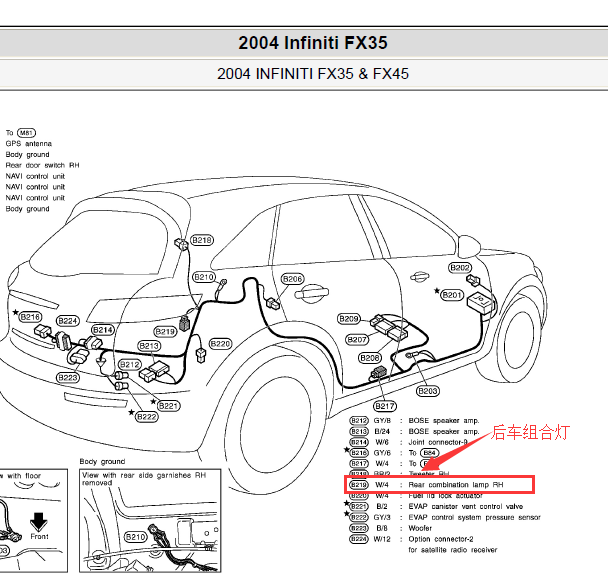Screen dimensions: 608x578
Task: Select the B206 callout near the rear door
Action: [292, 279]
